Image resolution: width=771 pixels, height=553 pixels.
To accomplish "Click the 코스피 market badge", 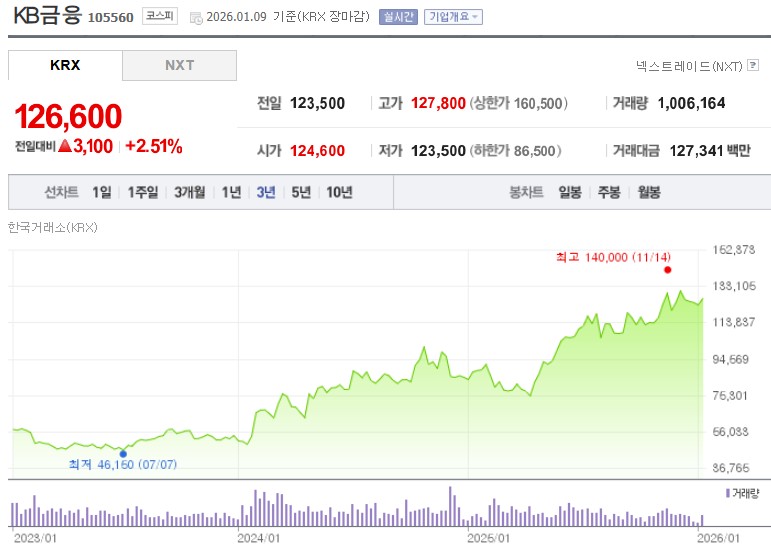I will coord(160,16).
